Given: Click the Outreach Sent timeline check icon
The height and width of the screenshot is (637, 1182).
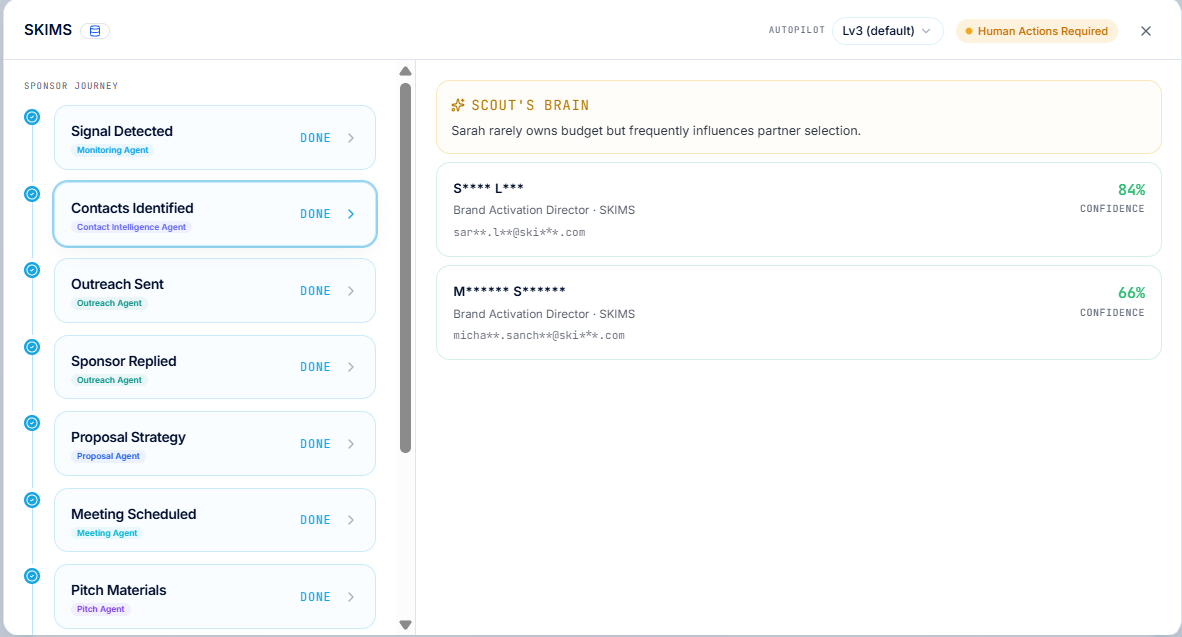Looking at the screenshot, I should 32,270.
